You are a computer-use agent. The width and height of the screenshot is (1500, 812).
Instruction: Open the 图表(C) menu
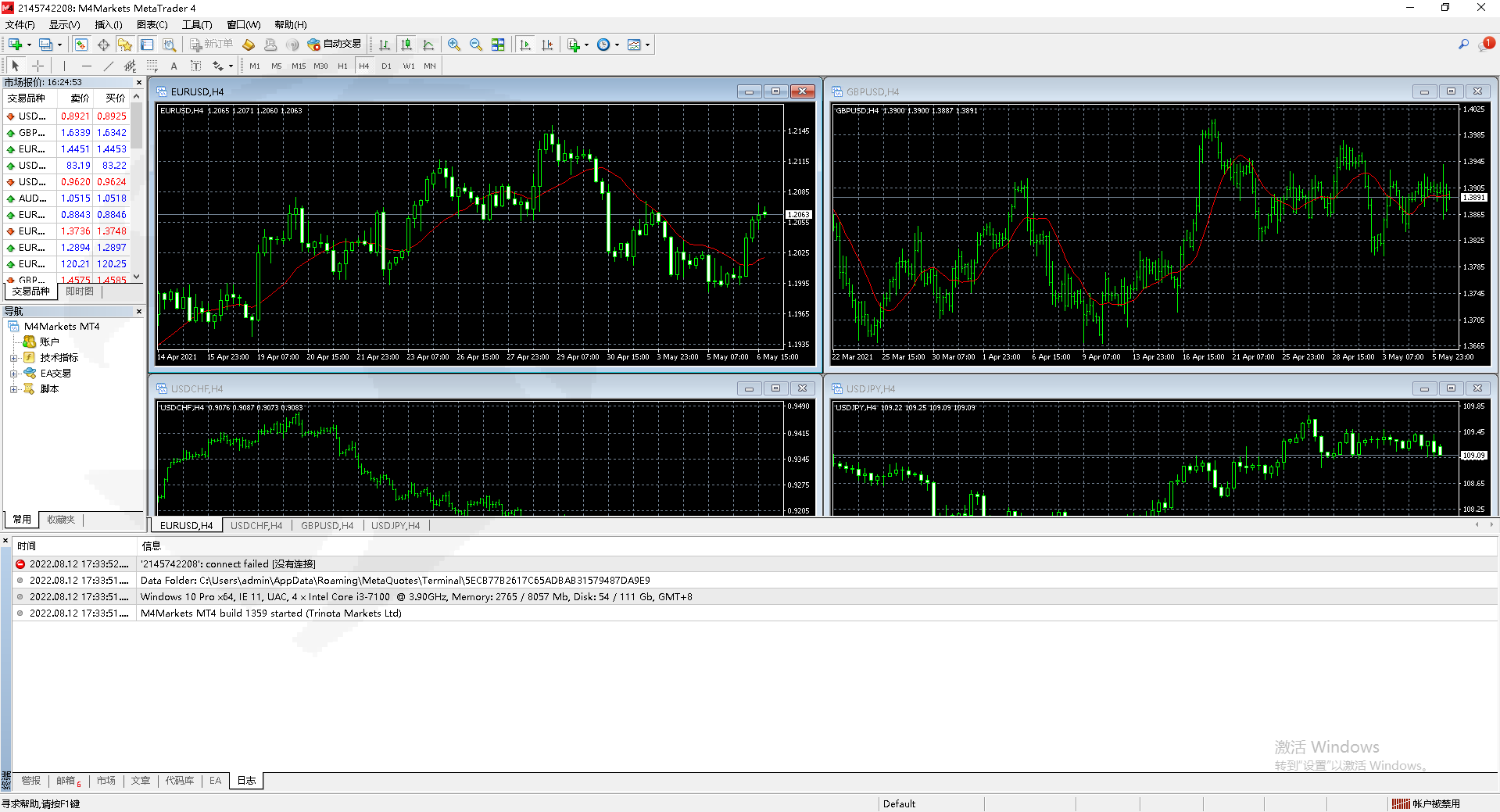[x=152, y=25]
